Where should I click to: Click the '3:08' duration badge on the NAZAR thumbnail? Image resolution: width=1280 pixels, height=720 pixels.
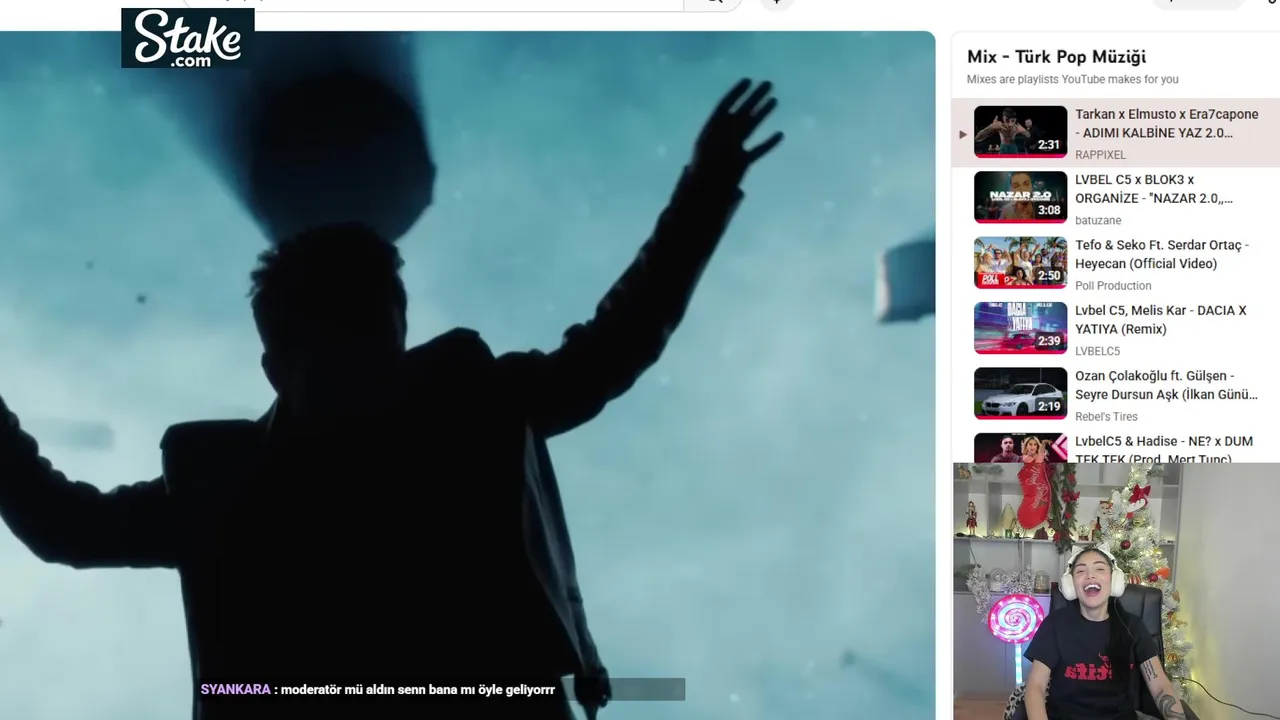1048,210
